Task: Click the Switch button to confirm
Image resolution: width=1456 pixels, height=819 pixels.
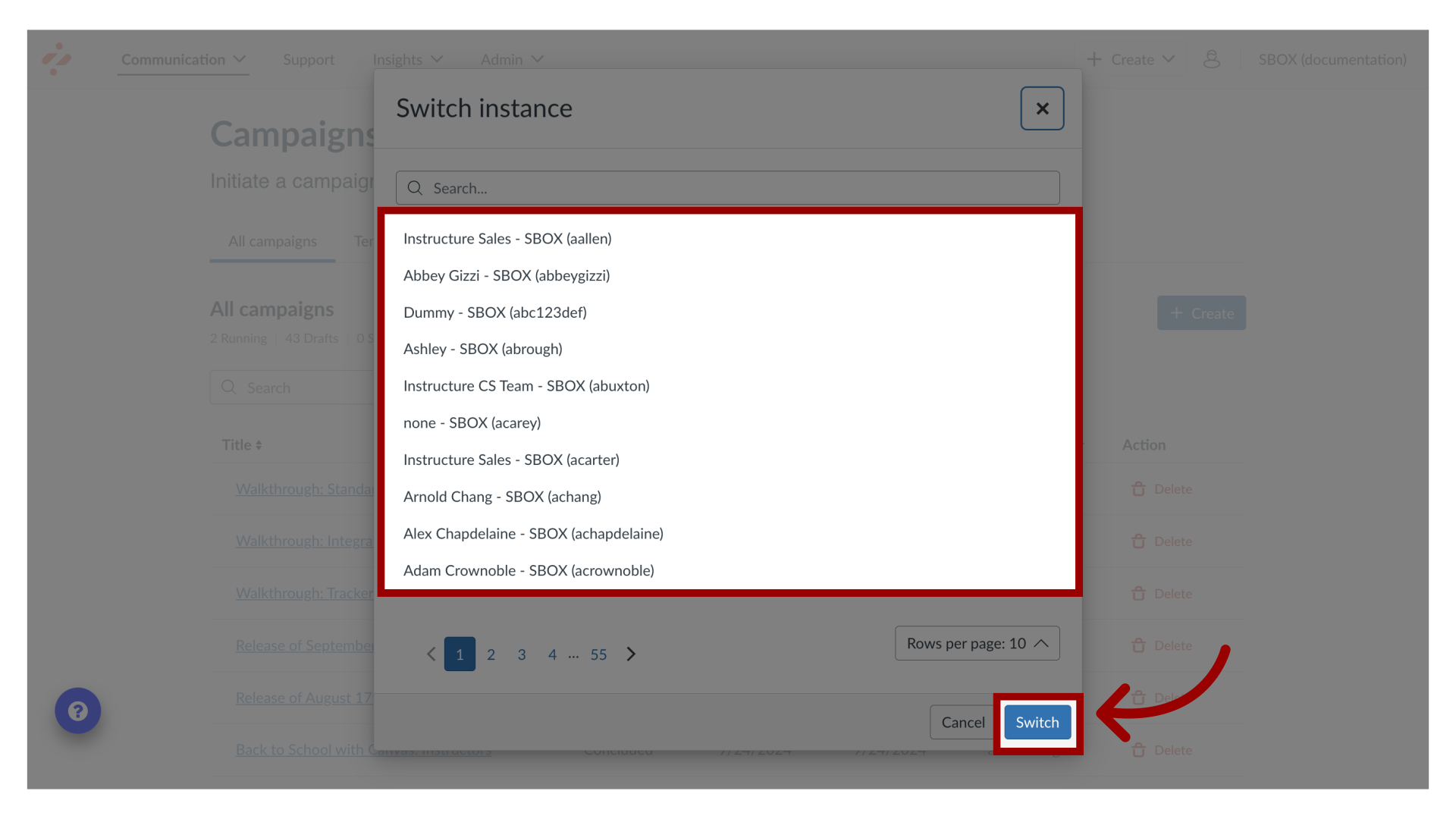Action: (x=1037, y=721)
